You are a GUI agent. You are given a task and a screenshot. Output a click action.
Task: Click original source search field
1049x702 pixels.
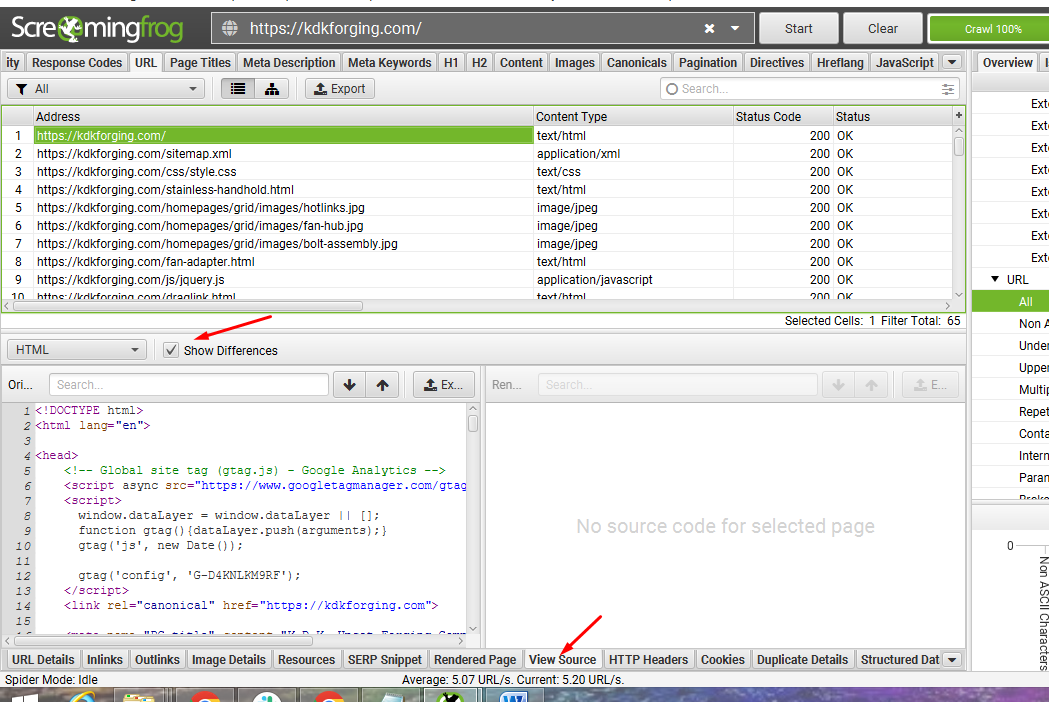189,385
